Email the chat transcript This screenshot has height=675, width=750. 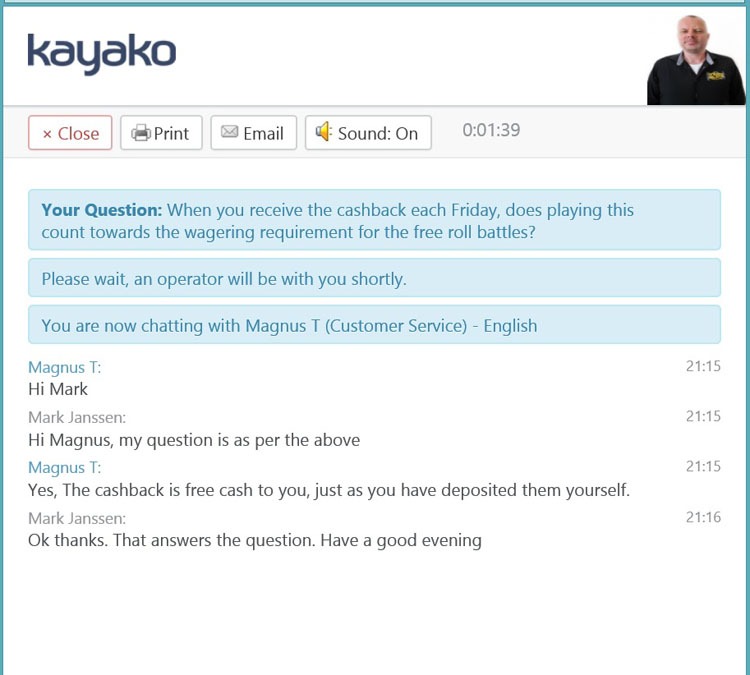coord(254,133)
